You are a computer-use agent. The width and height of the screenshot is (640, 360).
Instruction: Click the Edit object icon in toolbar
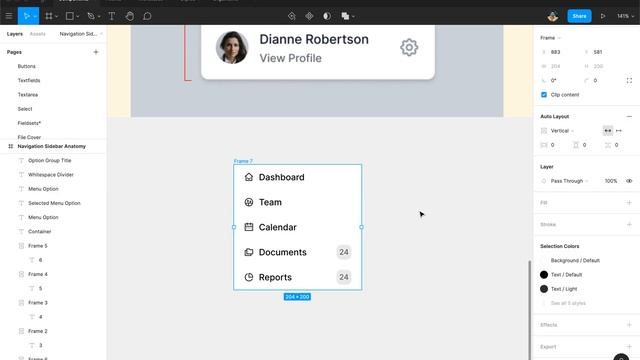(291, 16)
